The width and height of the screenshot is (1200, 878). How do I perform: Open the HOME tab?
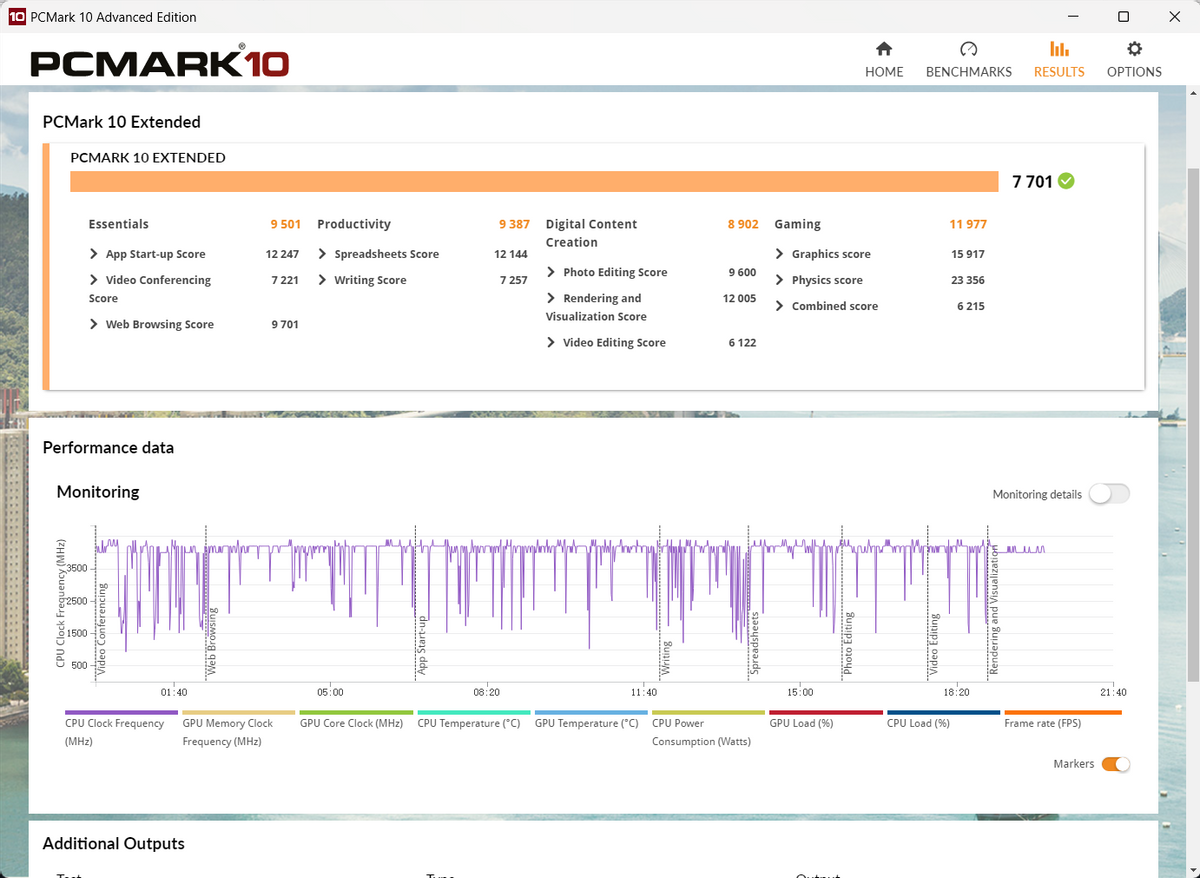tap(884, 60)
